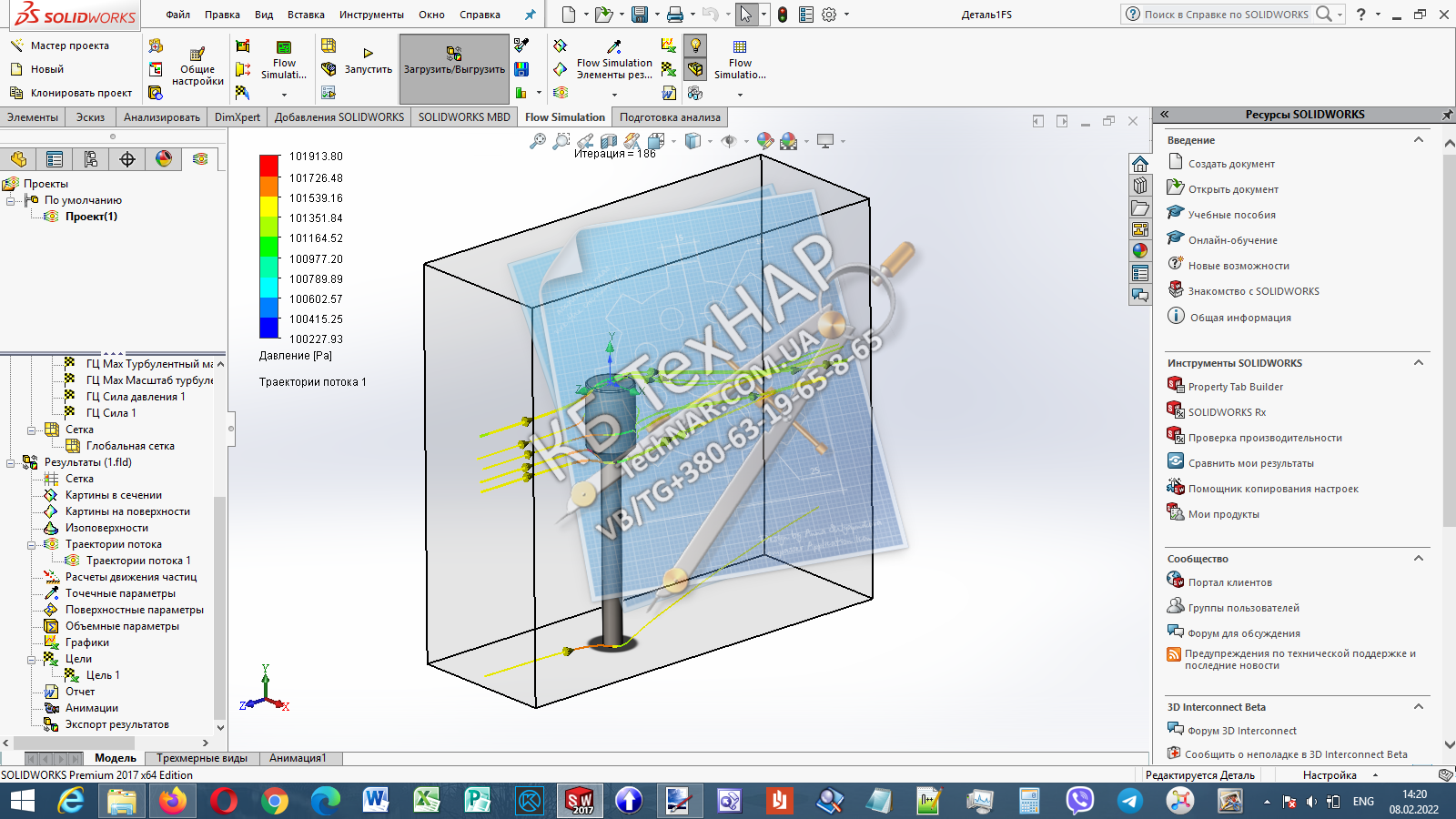Collapse the Результаты (1.fld) node
The height and width of the screenshot is (819, 1456).
(x=11, y=462)
